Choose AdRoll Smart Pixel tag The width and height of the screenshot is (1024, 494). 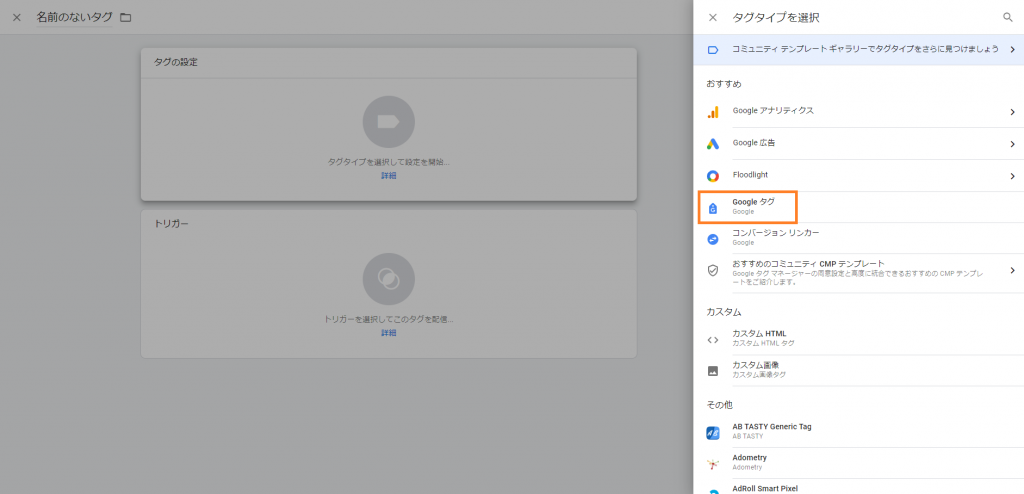(x=858, y=487)
